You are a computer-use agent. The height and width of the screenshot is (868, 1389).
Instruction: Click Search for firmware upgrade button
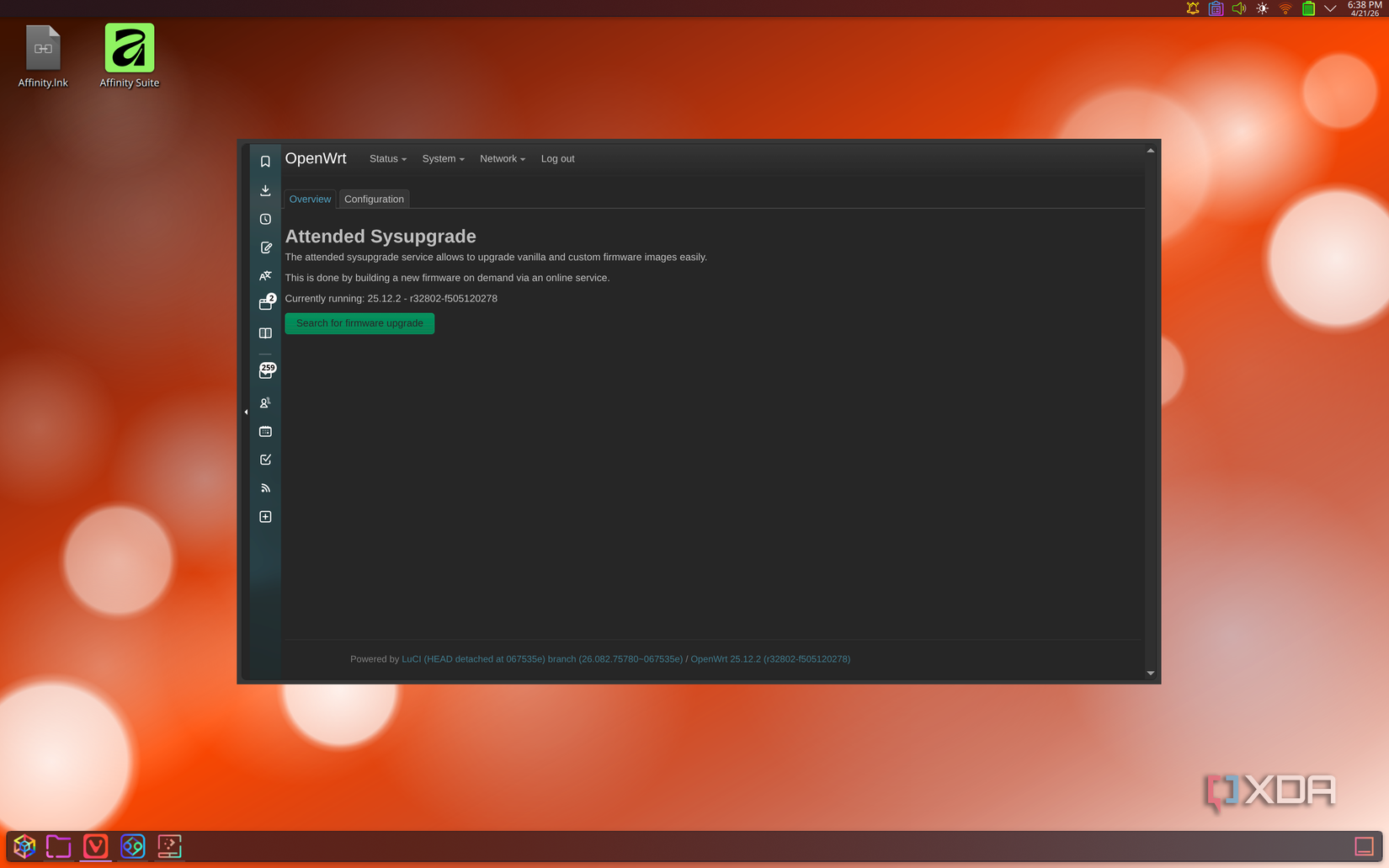[x=359, y=323]
